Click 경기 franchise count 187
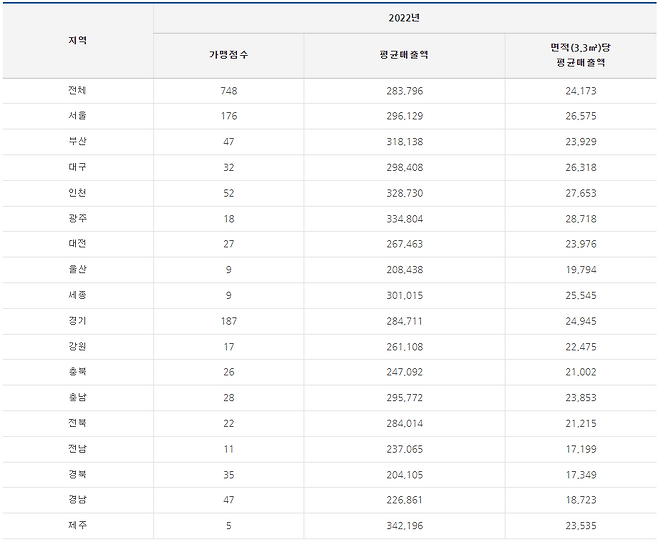This screenshot has height=542, width=658. tap(229, 321)
